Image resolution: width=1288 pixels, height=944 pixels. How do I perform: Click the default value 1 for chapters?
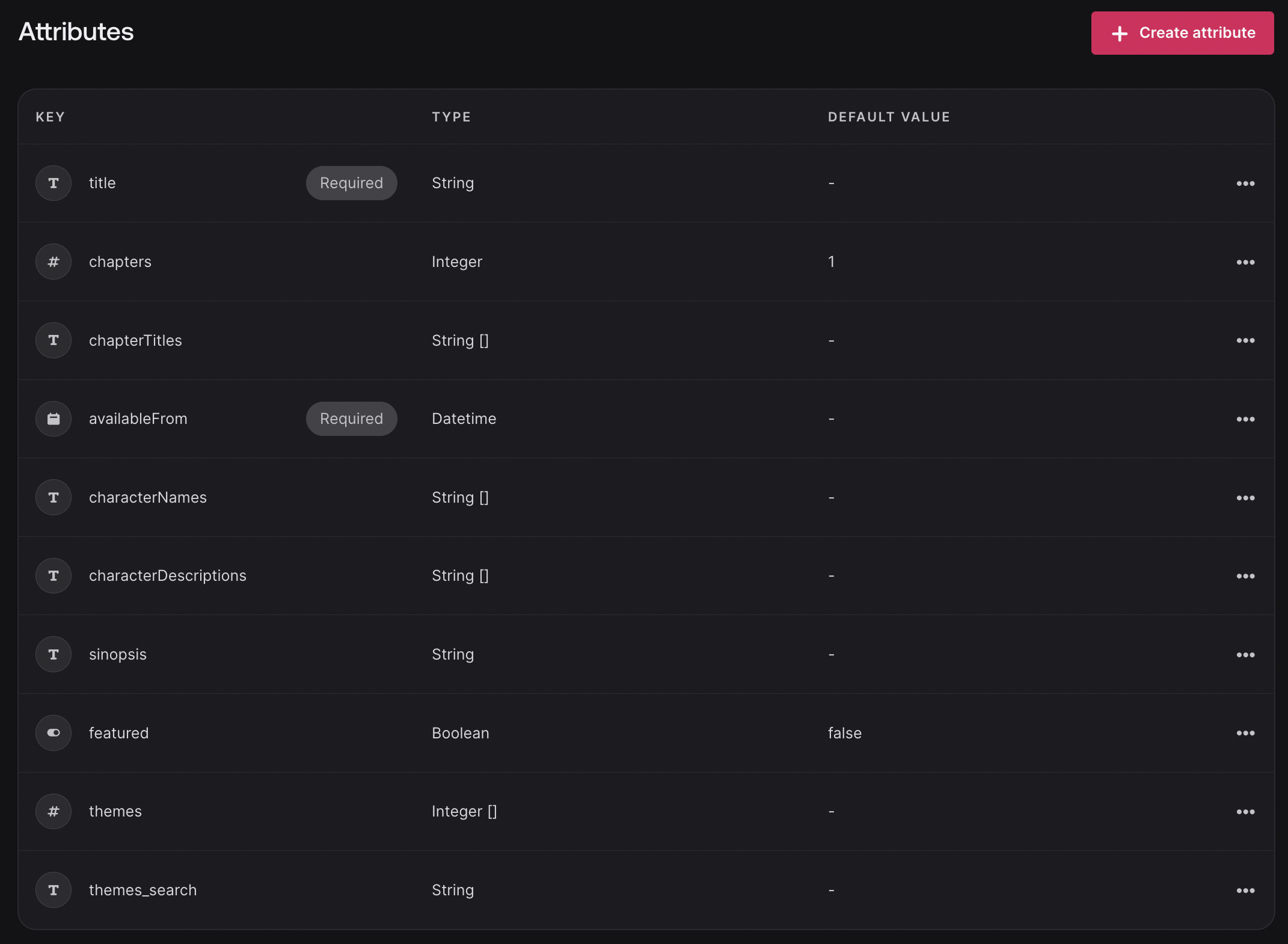831,262
